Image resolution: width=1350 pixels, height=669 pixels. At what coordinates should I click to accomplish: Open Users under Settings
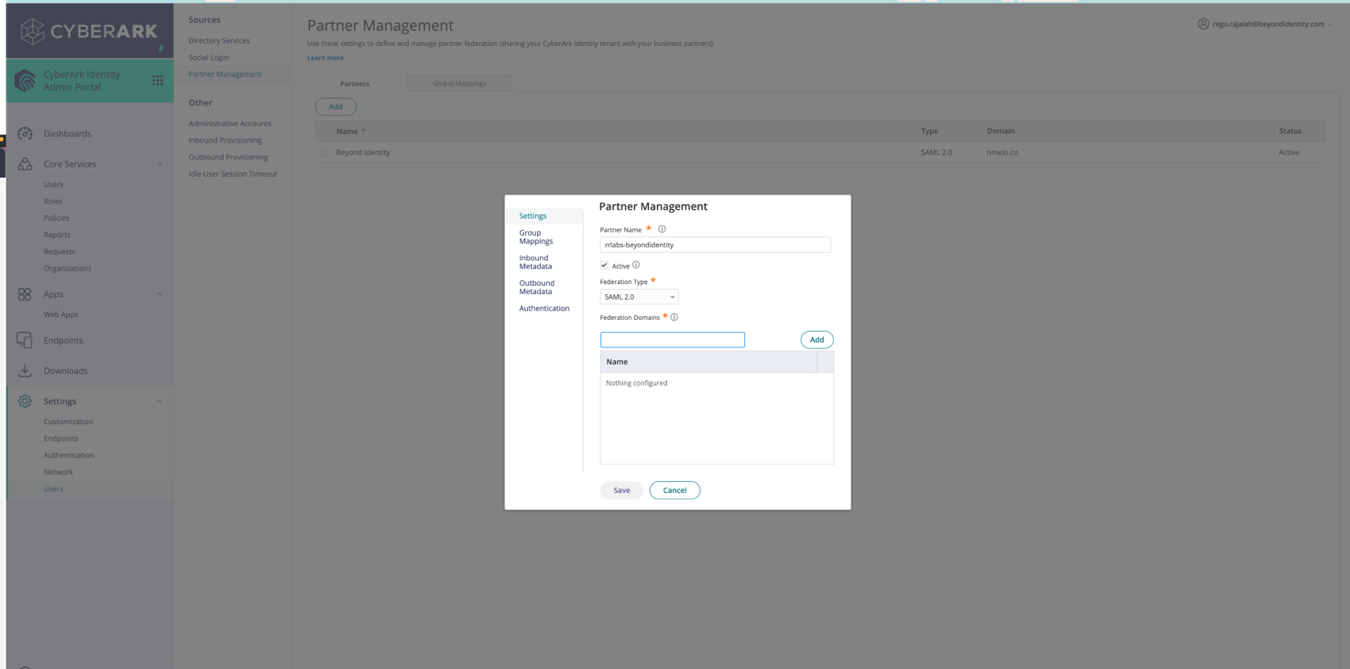pos(53,489)
